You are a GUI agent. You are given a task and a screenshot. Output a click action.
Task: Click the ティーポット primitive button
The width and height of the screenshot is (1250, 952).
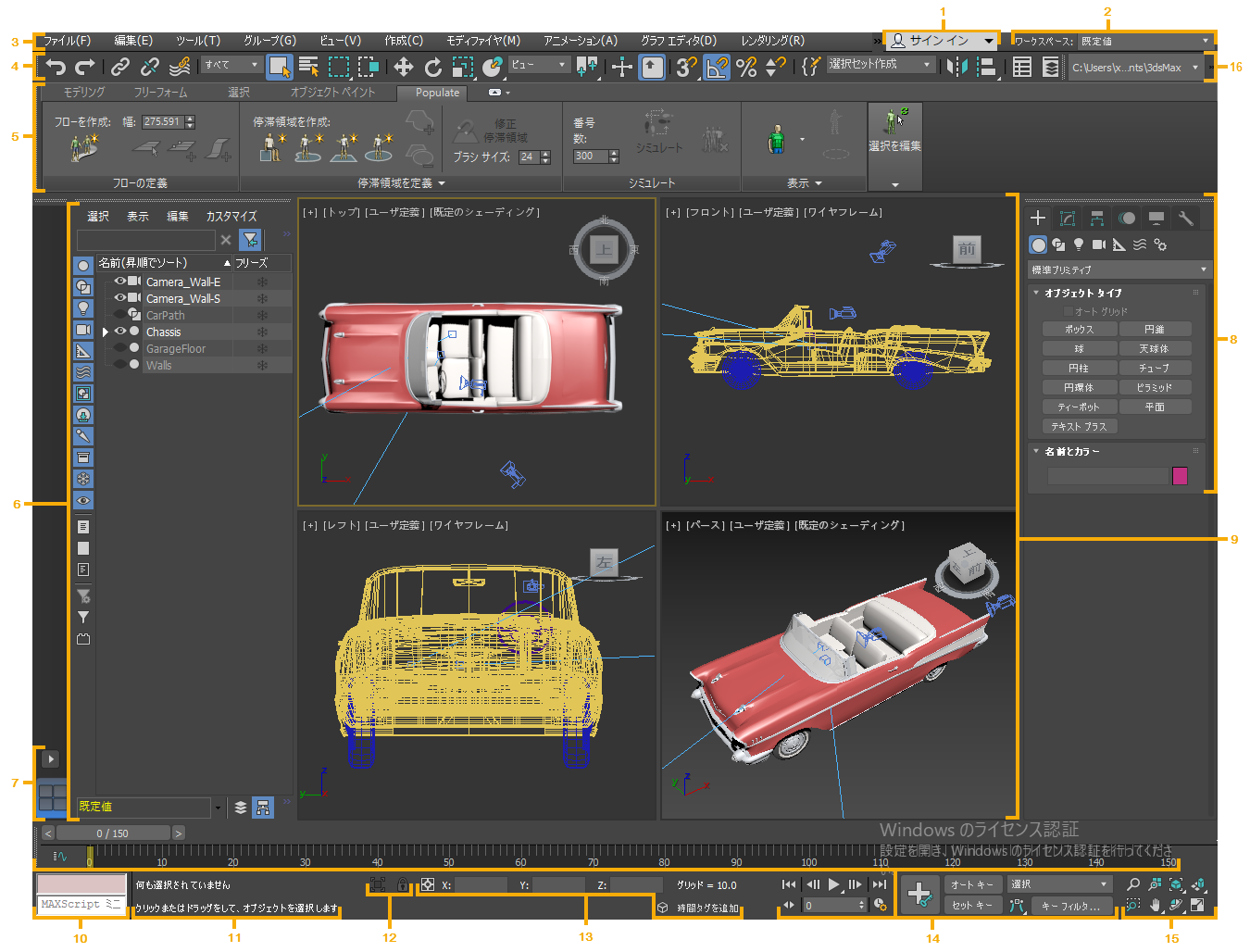tap(1079, 407)
